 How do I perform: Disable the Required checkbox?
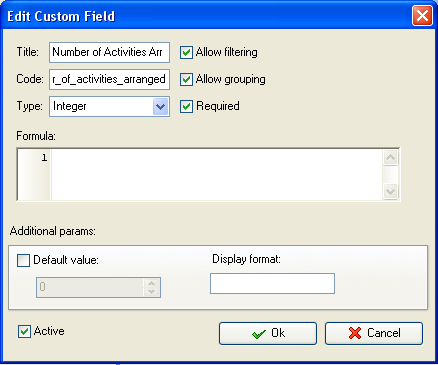pyautogui.click(x=186, y=106)
